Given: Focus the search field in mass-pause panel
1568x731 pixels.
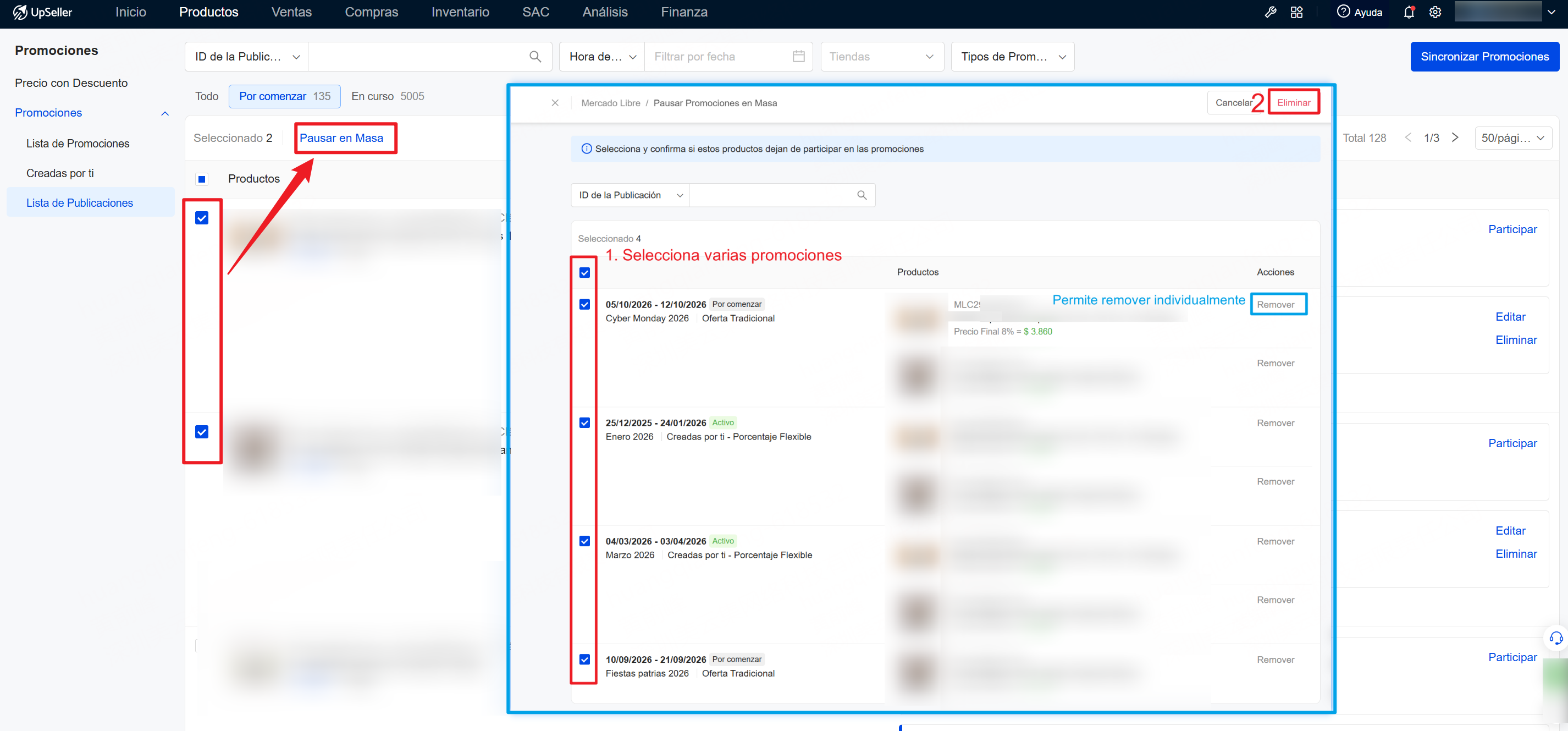Looking at the screenshot, I should tap(782, 195).
